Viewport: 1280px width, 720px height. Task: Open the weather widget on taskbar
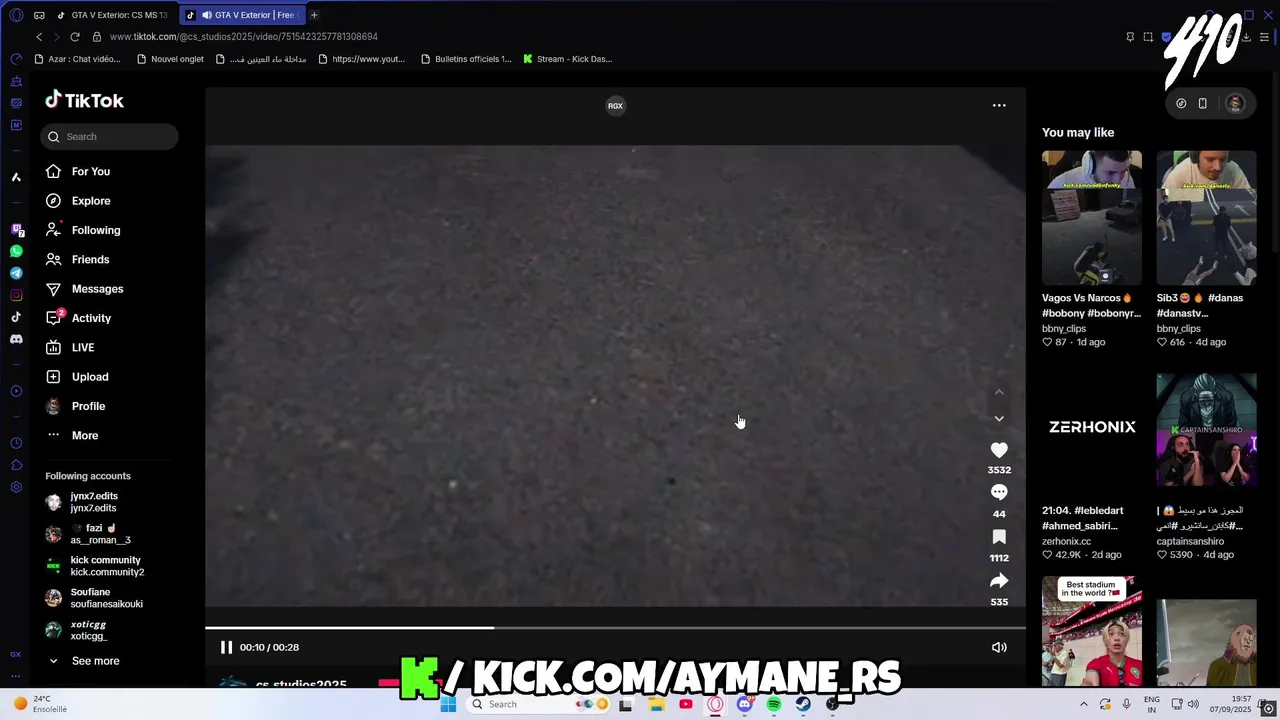pyautogui.click(x=40, y=704)
